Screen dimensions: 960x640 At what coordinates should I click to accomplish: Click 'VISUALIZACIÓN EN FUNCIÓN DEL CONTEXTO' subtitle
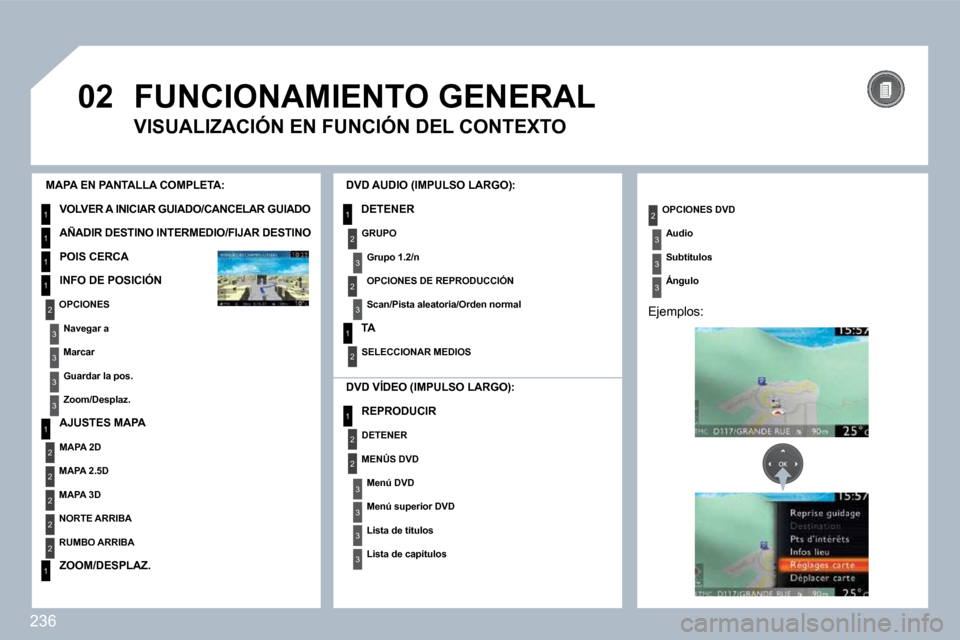point(350,126)
